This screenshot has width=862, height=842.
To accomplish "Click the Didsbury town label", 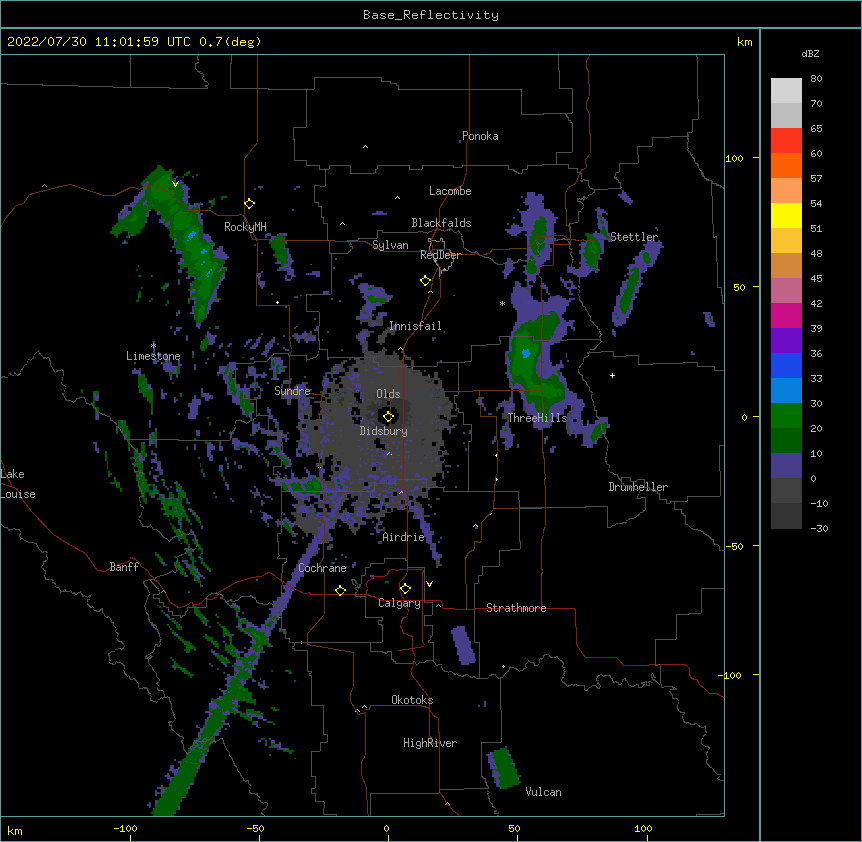I will tap(384, 431).
